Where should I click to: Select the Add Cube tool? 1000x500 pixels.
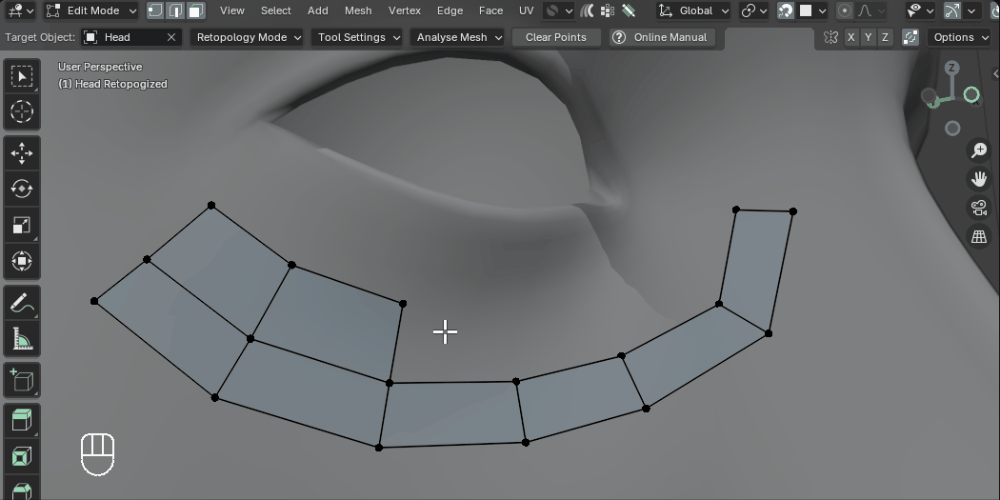[22, 380]
